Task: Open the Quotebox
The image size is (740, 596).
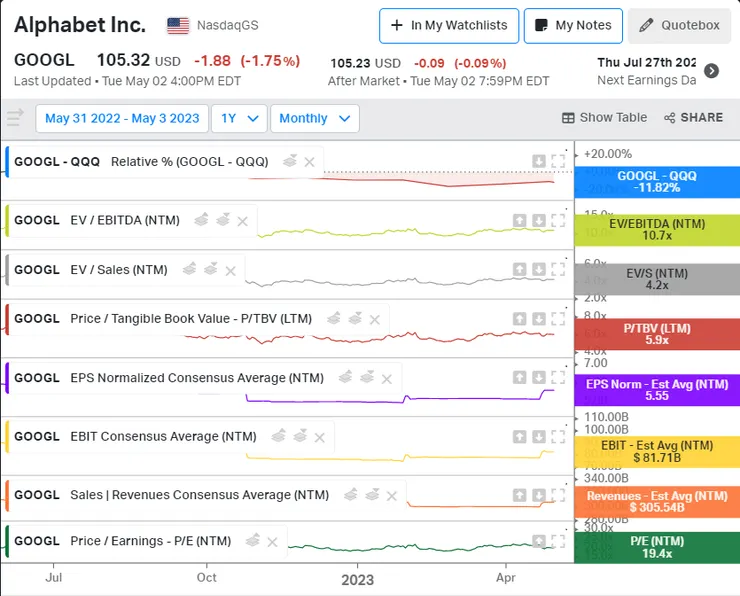Action: tap(680, 26)
